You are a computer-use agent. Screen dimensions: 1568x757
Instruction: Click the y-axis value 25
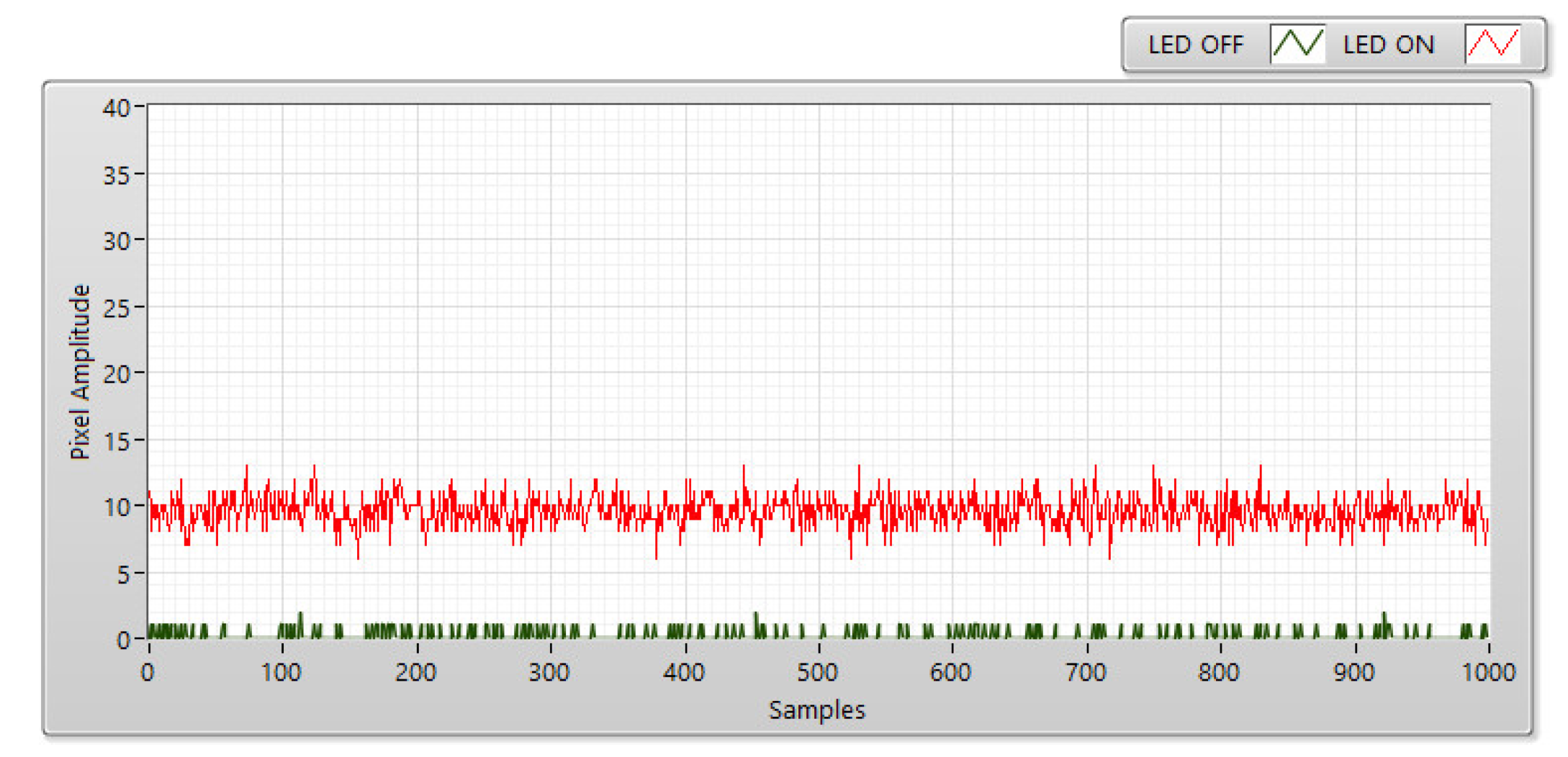tap(116, 308)
